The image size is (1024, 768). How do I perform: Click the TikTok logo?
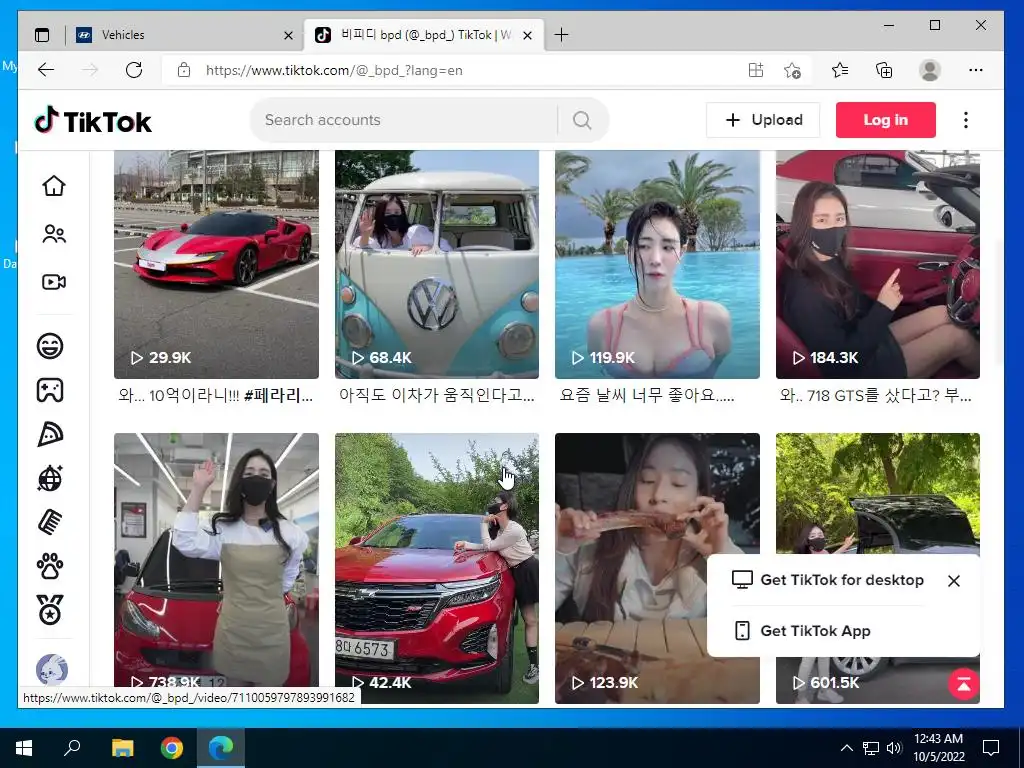pos(93,121)
